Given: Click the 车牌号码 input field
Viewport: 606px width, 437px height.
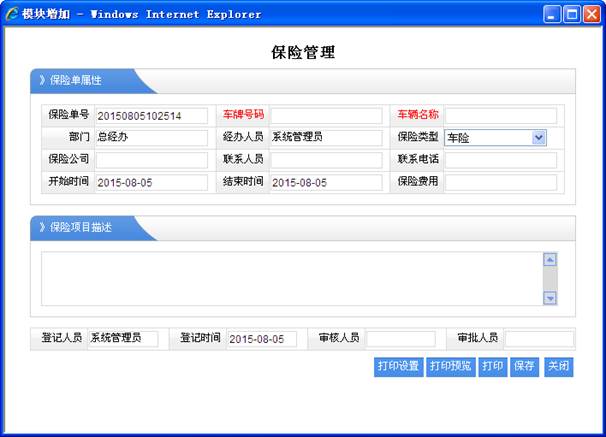Looking at the screenshot, I should click(326, 116).
